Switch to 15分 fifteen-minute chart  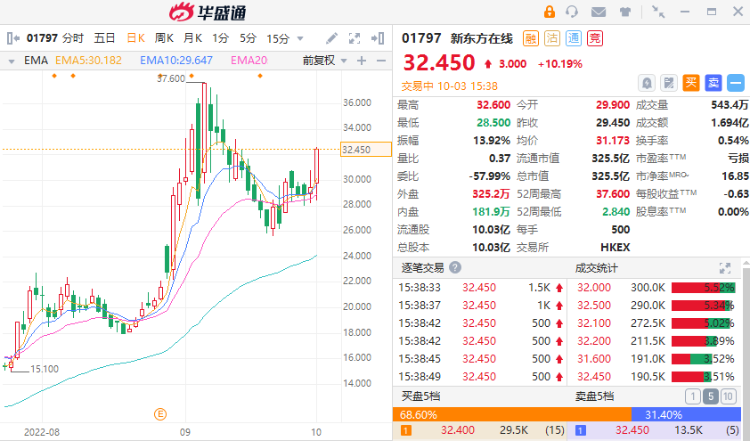(x=278, y=38)
